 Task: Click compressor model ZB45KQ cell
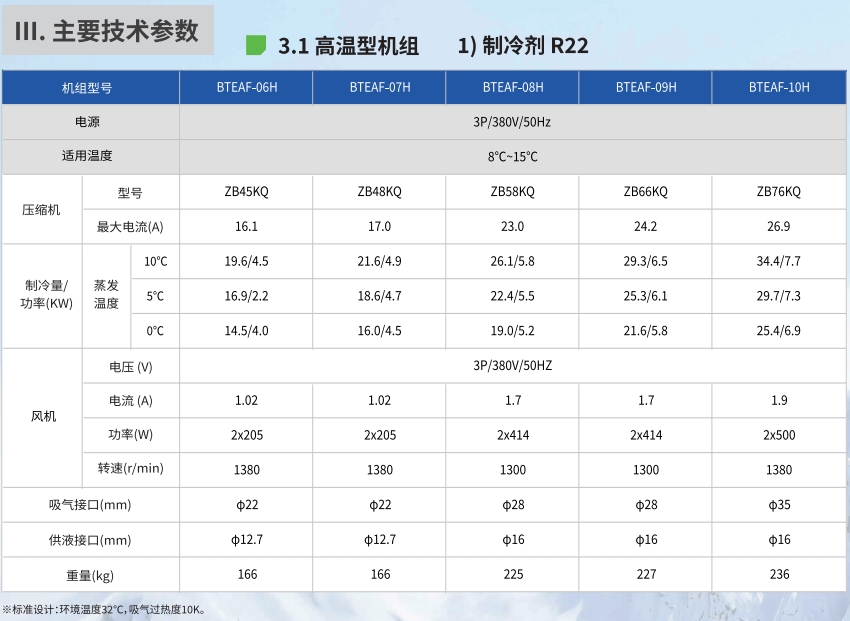pyautogui.click(x=246, y=192)
